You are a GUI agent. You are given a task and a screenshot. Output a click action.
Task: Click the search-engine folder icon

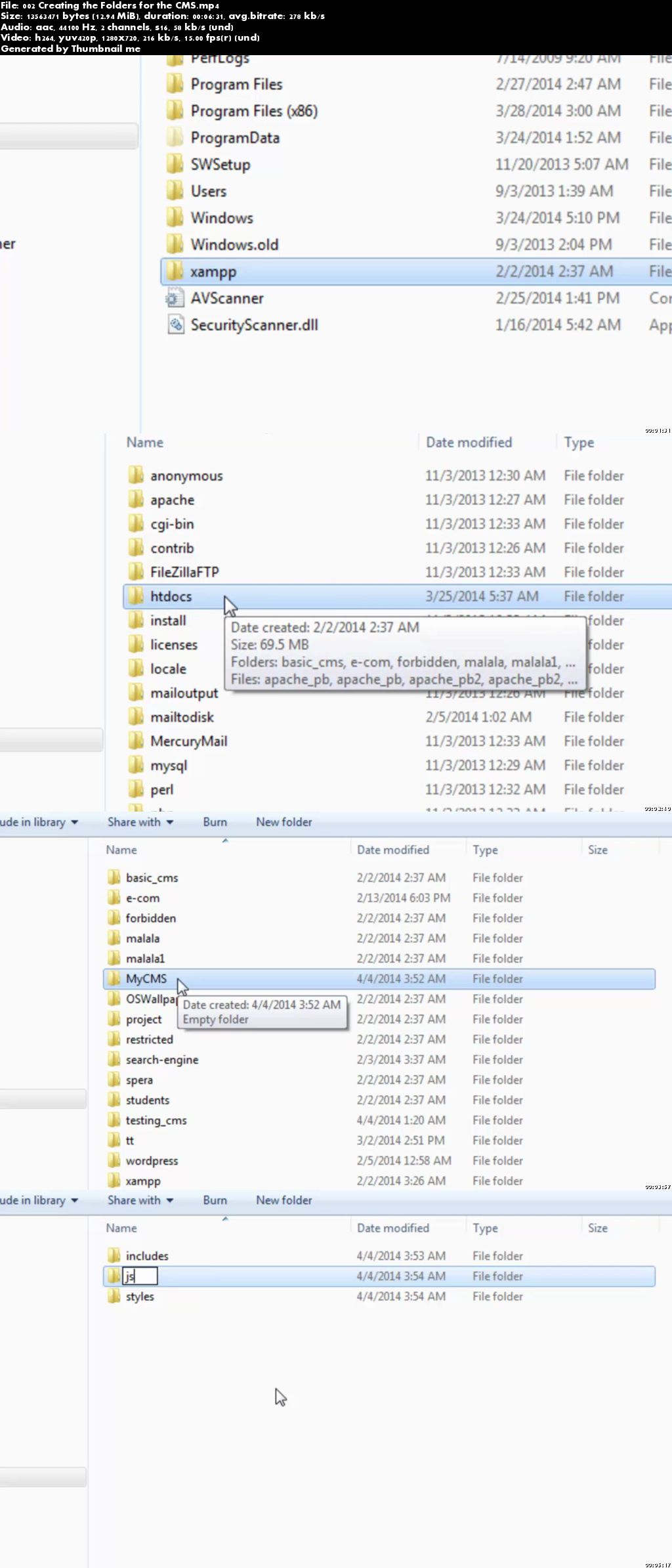pyautogui.click(x=114, y=1060)
